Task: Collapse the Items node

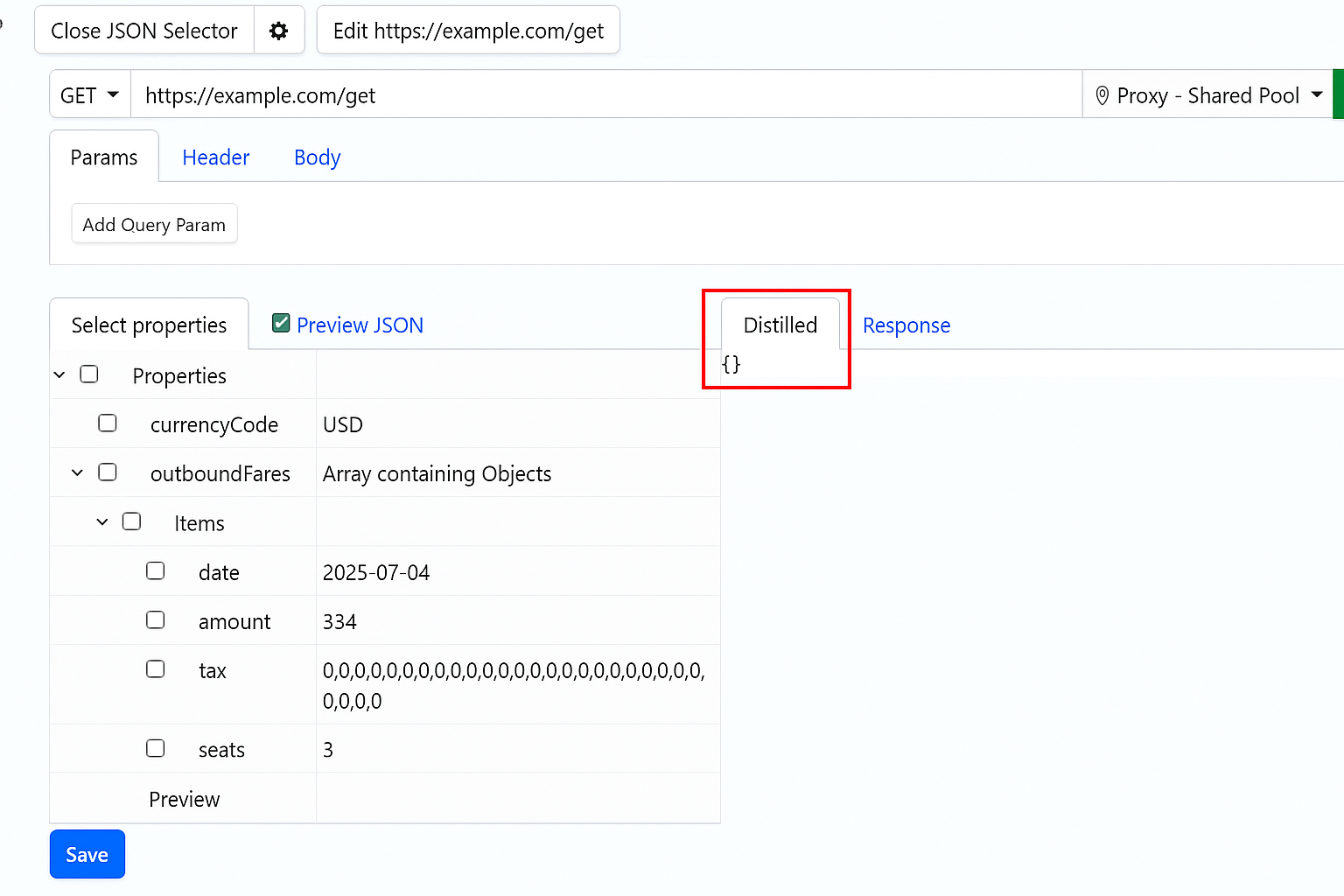Action: 101,521
